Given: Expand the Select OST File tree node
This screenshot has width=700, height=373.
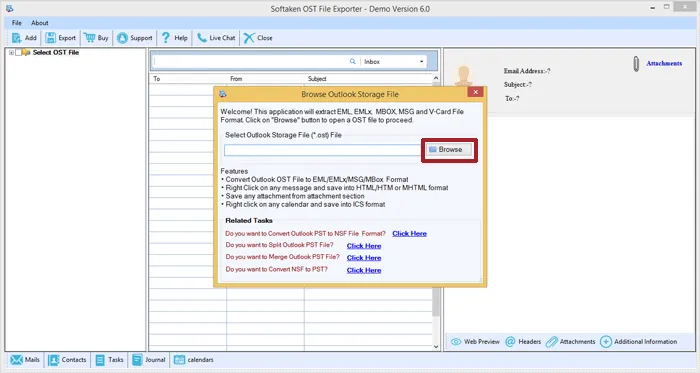Looking at the screenshot, I should (11, 53).
